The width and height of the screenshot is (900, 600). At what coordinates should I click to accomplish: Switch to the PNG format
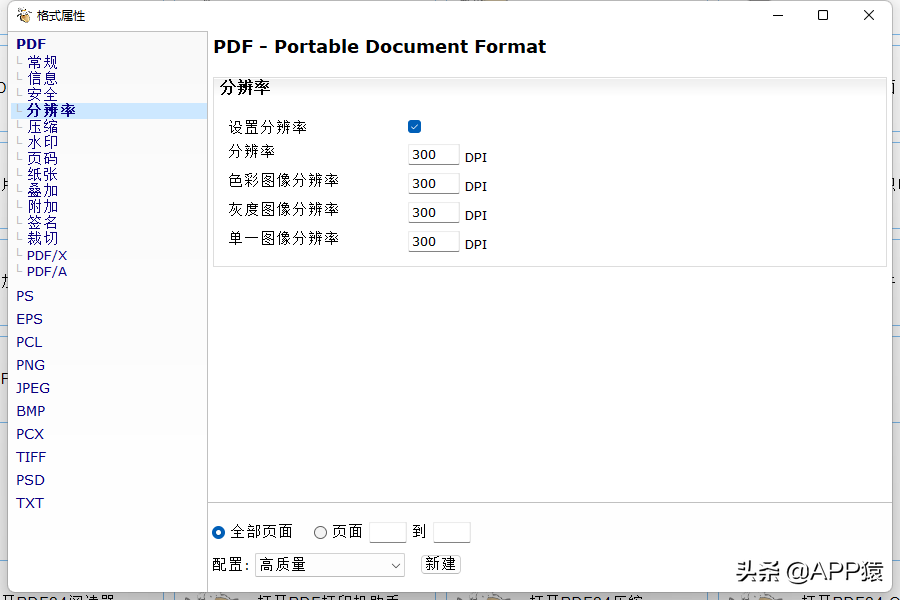(31, 366)
